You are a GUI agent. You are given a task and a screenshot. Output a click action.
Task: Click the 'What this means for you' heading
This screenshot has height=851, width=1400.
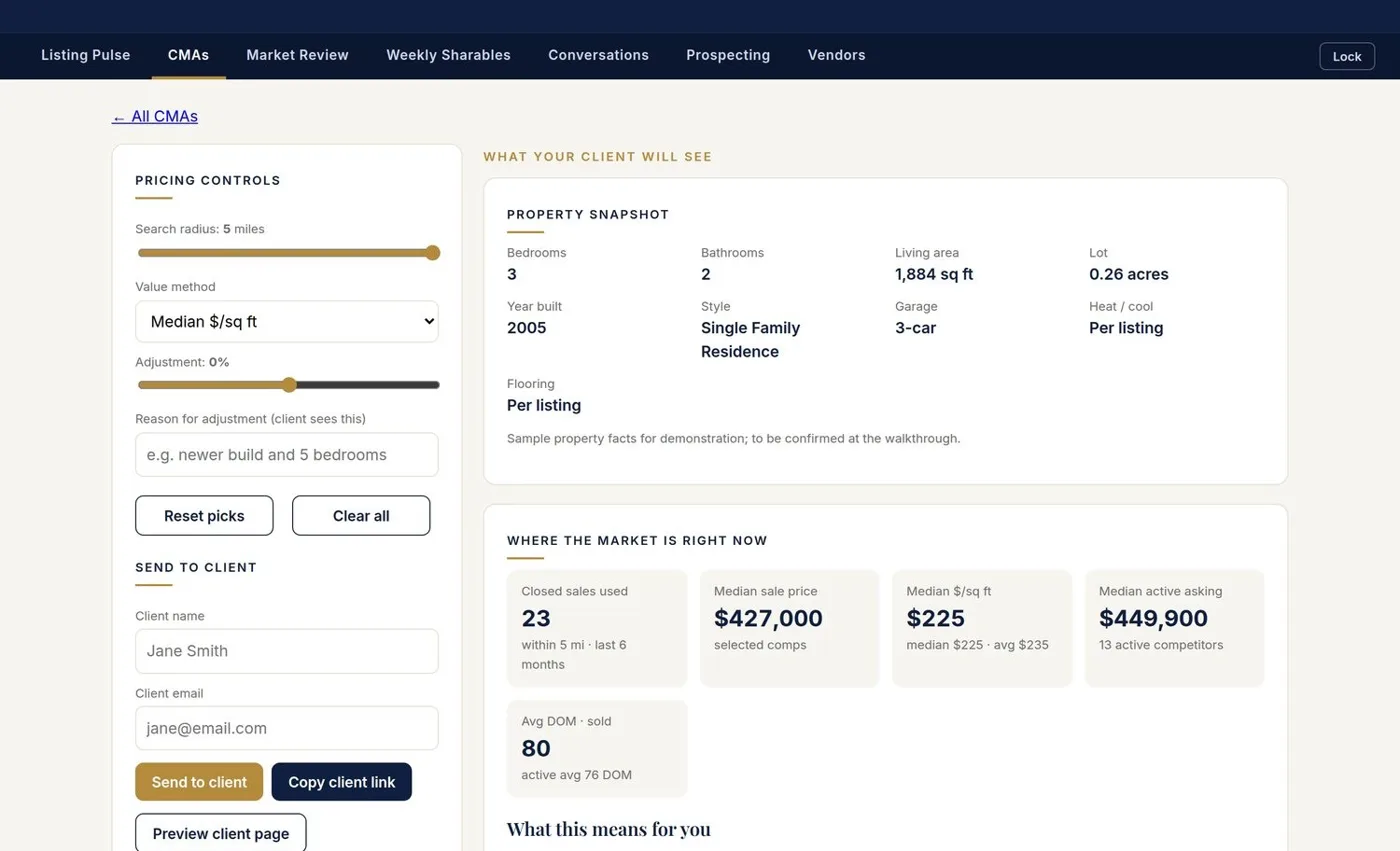click(x=609, y=829)
